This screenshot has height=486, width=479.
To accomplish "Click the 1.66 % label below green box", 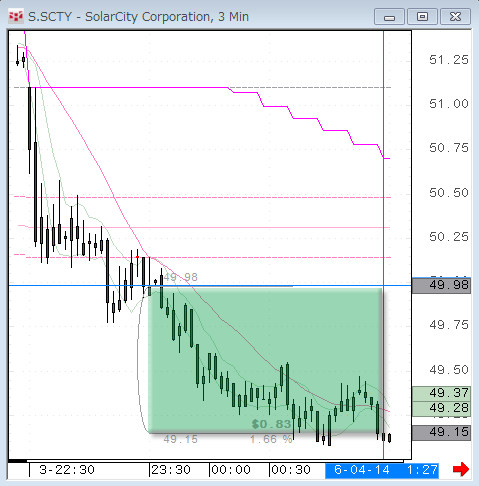I will point(271,439).
